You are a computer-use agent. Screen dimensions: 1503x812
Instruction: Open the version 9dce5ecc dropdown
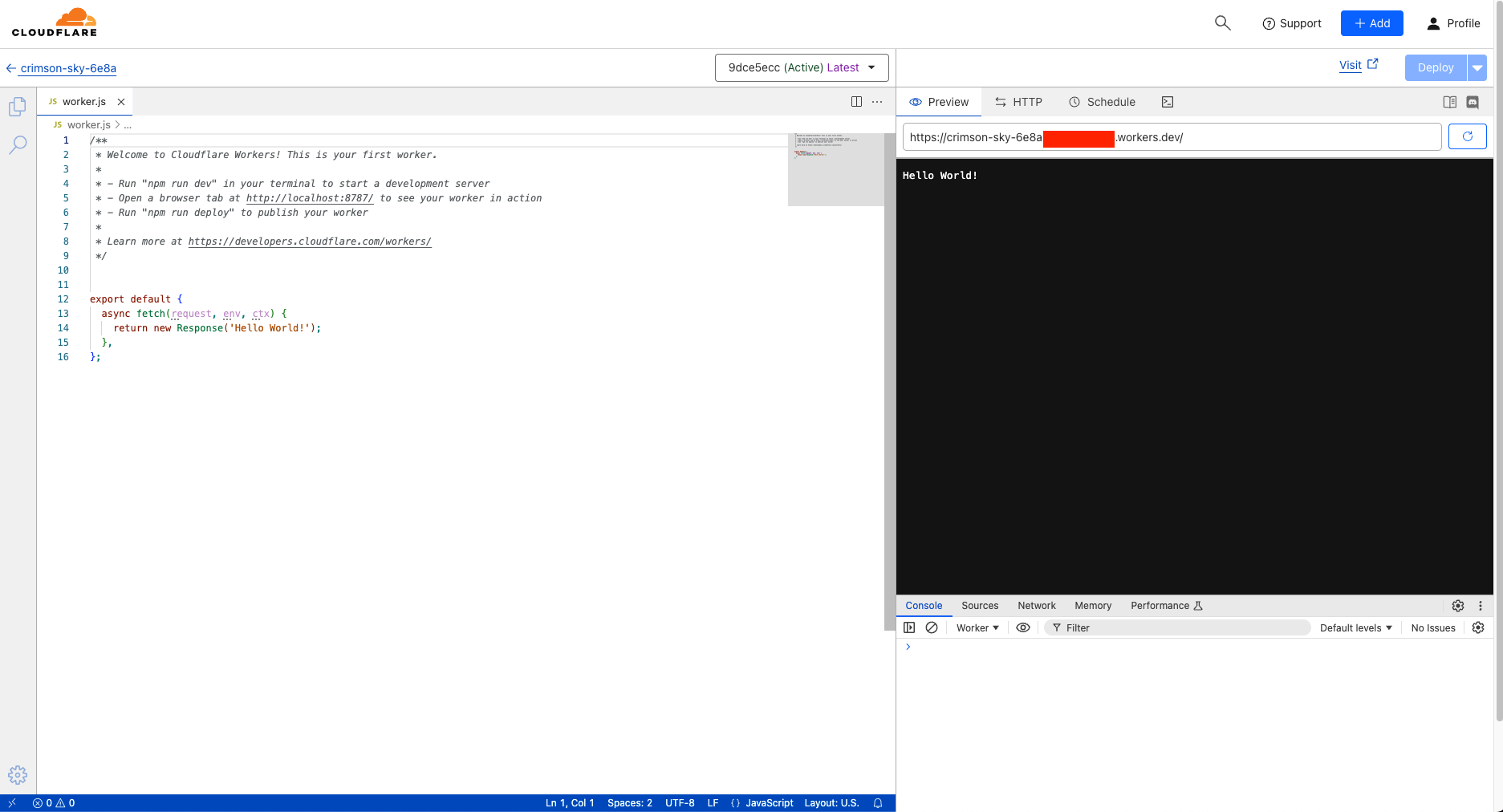(x=802, y=68)
